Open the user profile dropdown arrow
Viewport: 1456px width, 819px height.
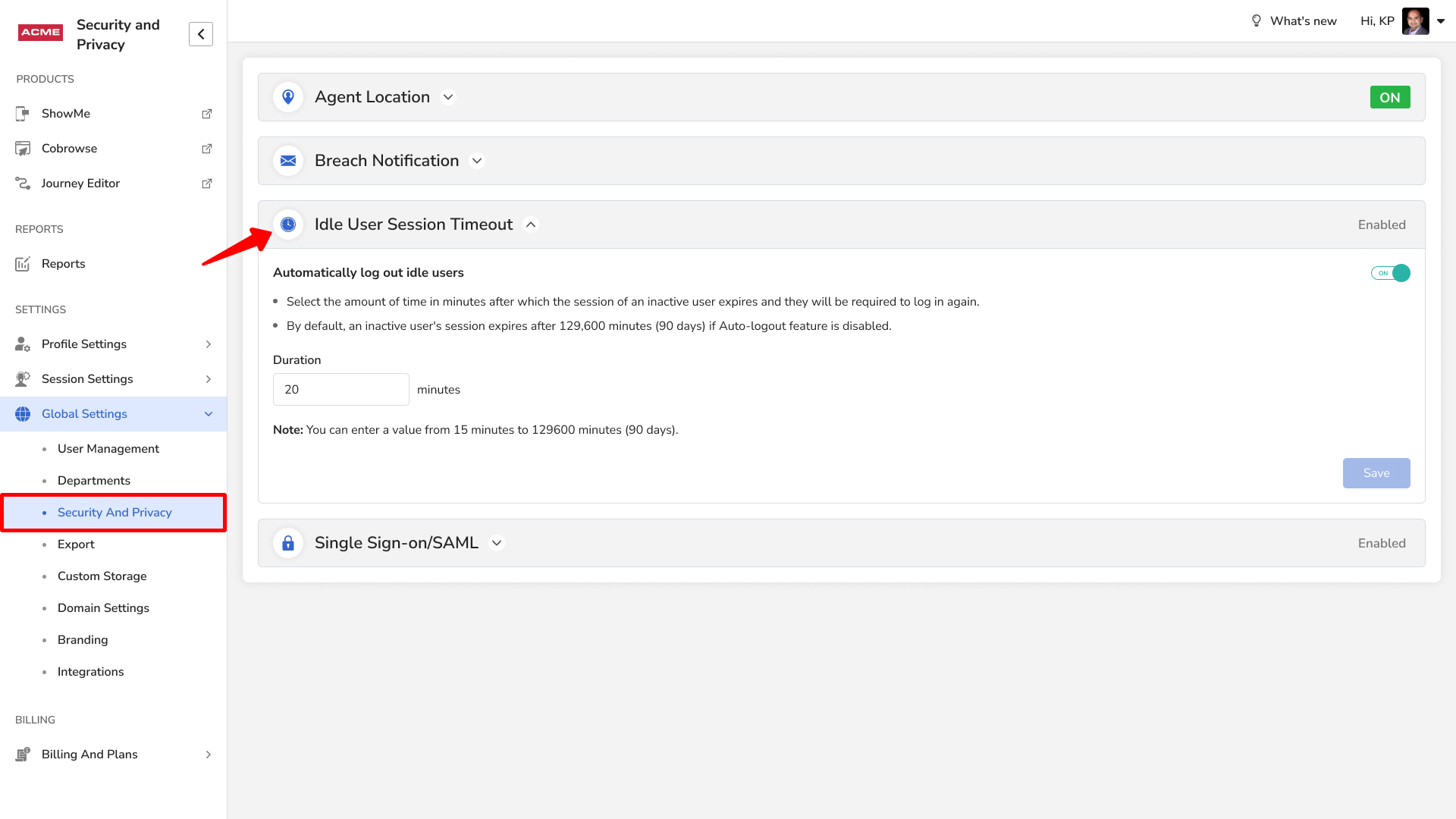[x=1441, y=21]
